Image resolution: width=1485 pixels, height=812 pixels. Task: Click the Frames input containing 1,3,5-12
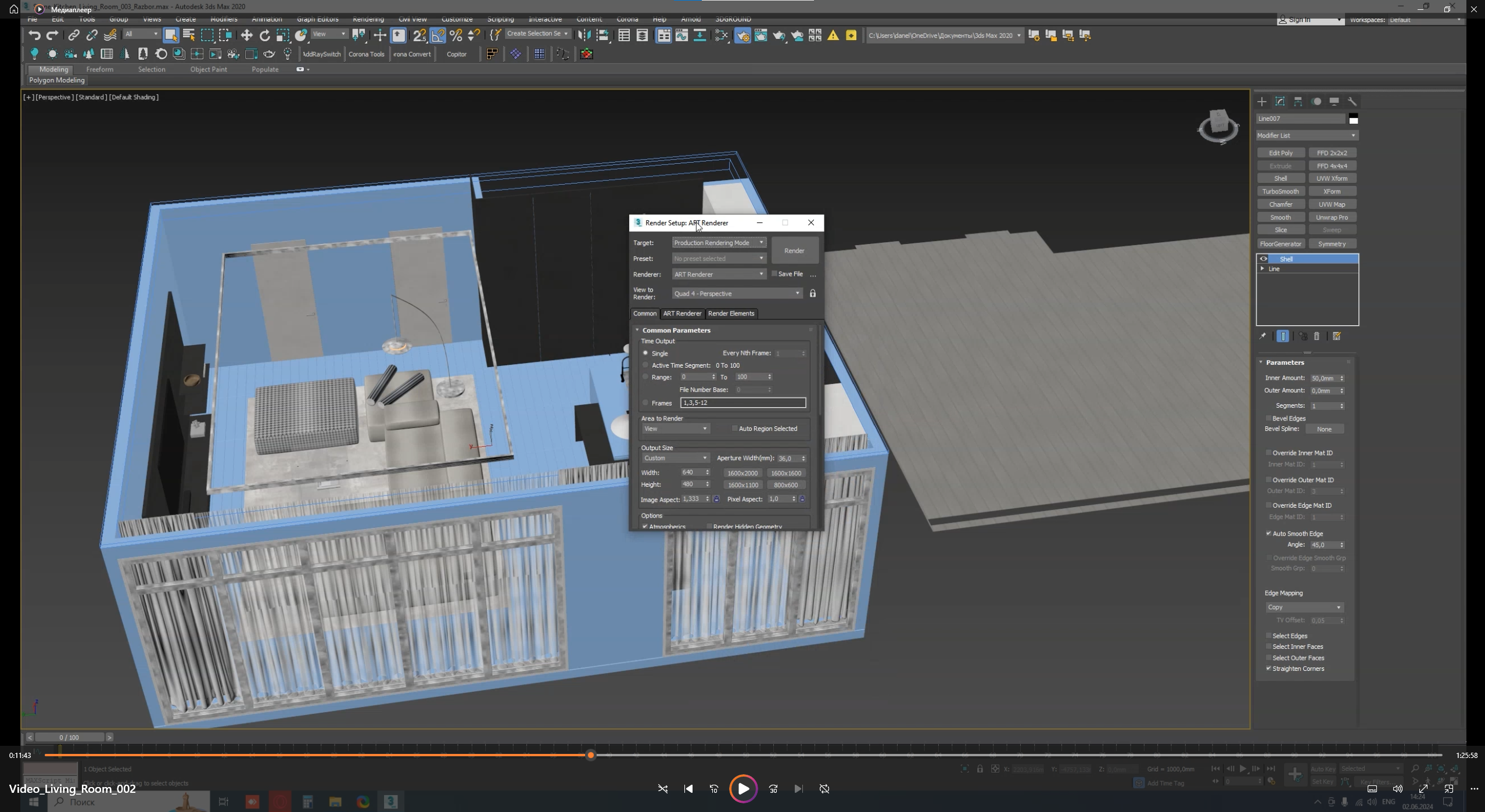click(x=742, y=402)
